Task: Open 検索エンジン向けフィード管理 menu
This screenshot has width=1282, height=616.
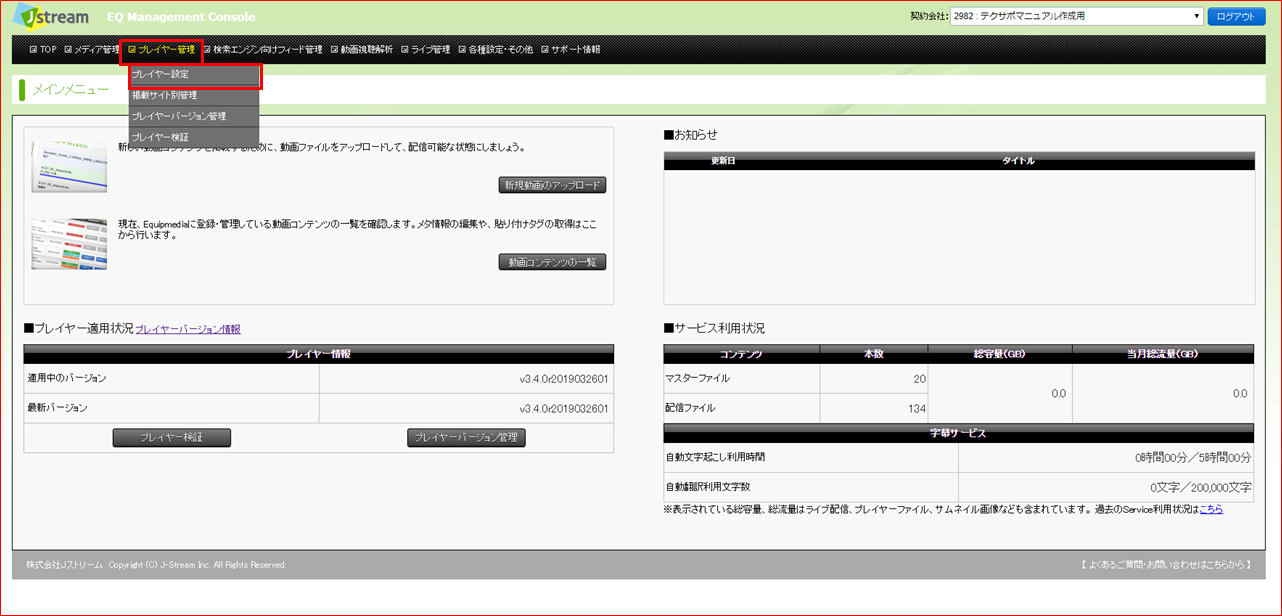Action: point(263,49)
